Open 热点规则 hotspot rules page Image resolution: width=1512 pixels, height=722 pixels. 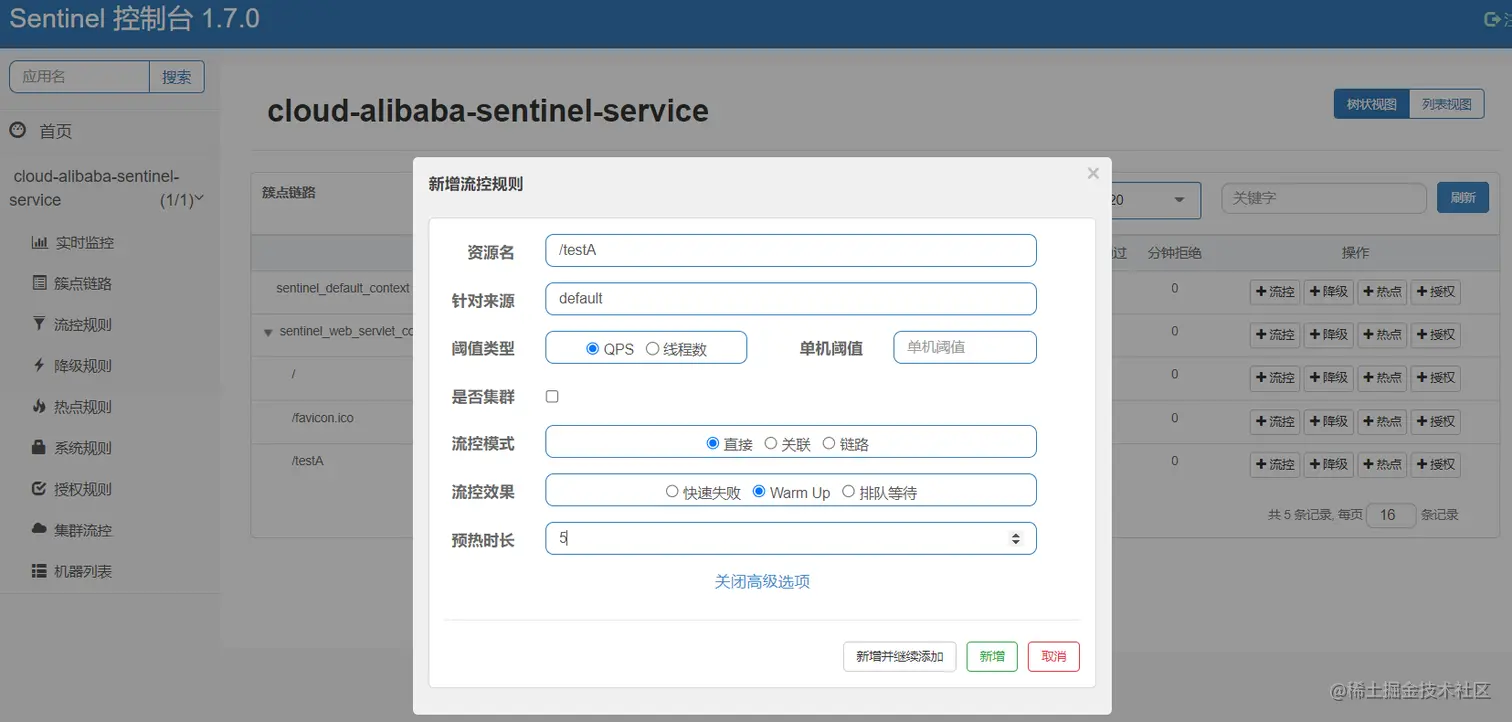(x=83, y=407)
